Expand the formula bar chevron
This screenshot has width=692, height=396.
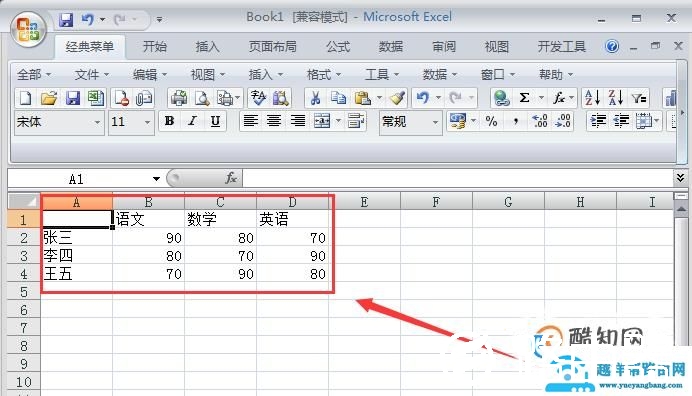pyautogui.click(x=681, y=178)
